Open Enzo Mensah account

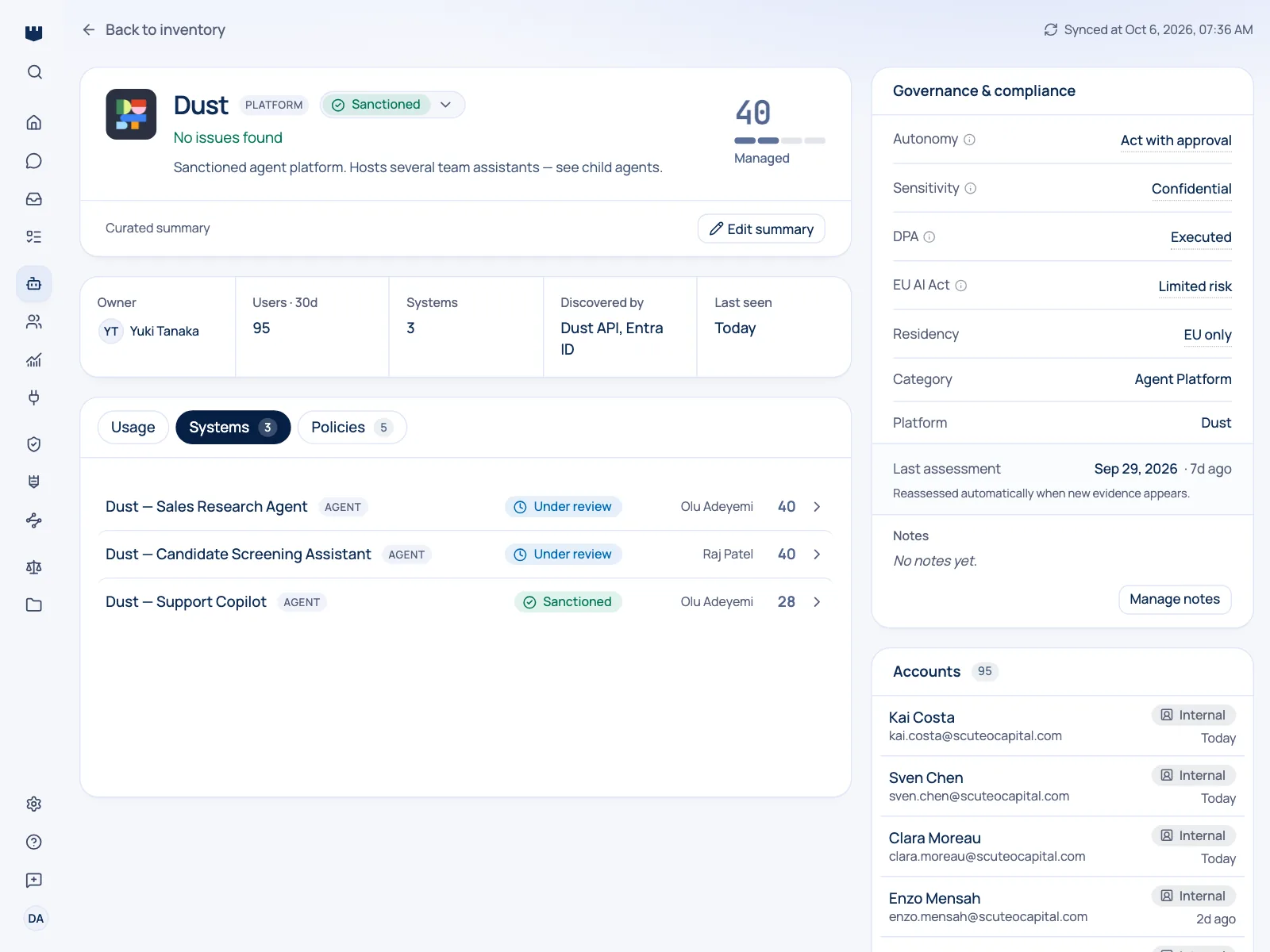tap(1062, 907)
